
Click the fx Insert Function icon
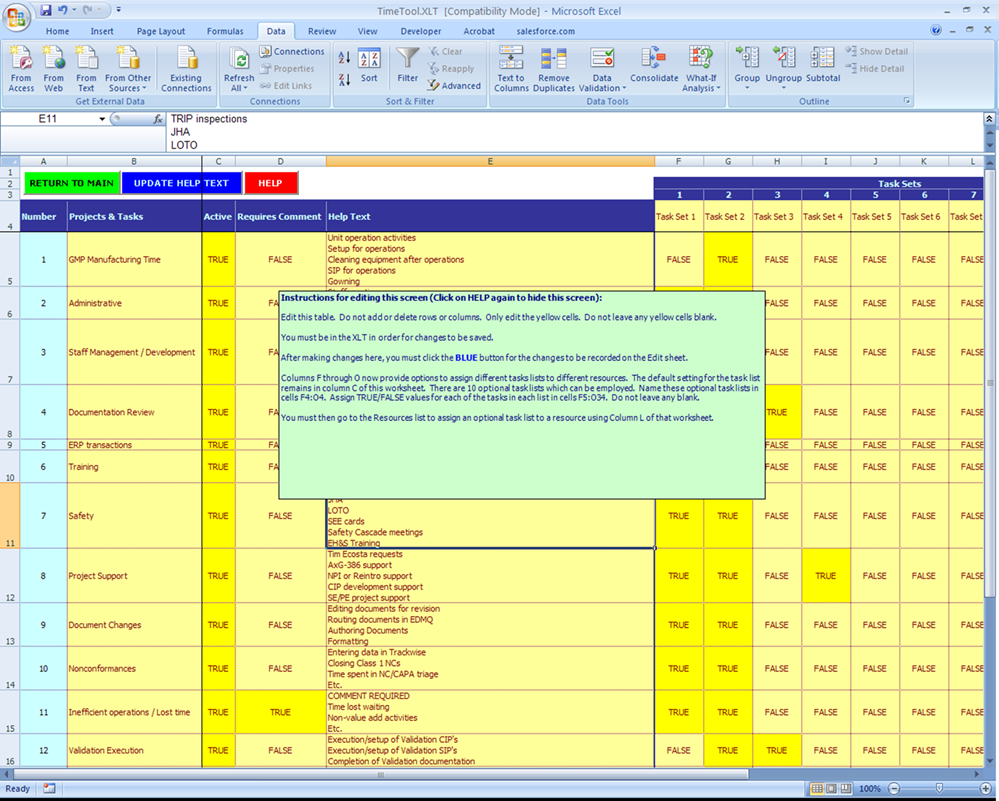click(157, 119)
